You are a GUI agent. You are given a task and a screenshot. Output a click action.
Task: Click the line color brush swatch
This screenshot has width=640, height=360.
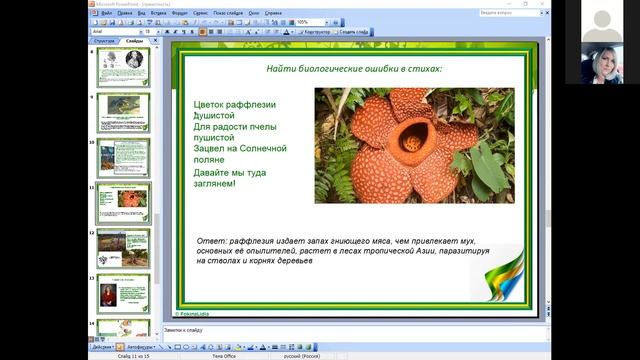(x=250, y=347)
